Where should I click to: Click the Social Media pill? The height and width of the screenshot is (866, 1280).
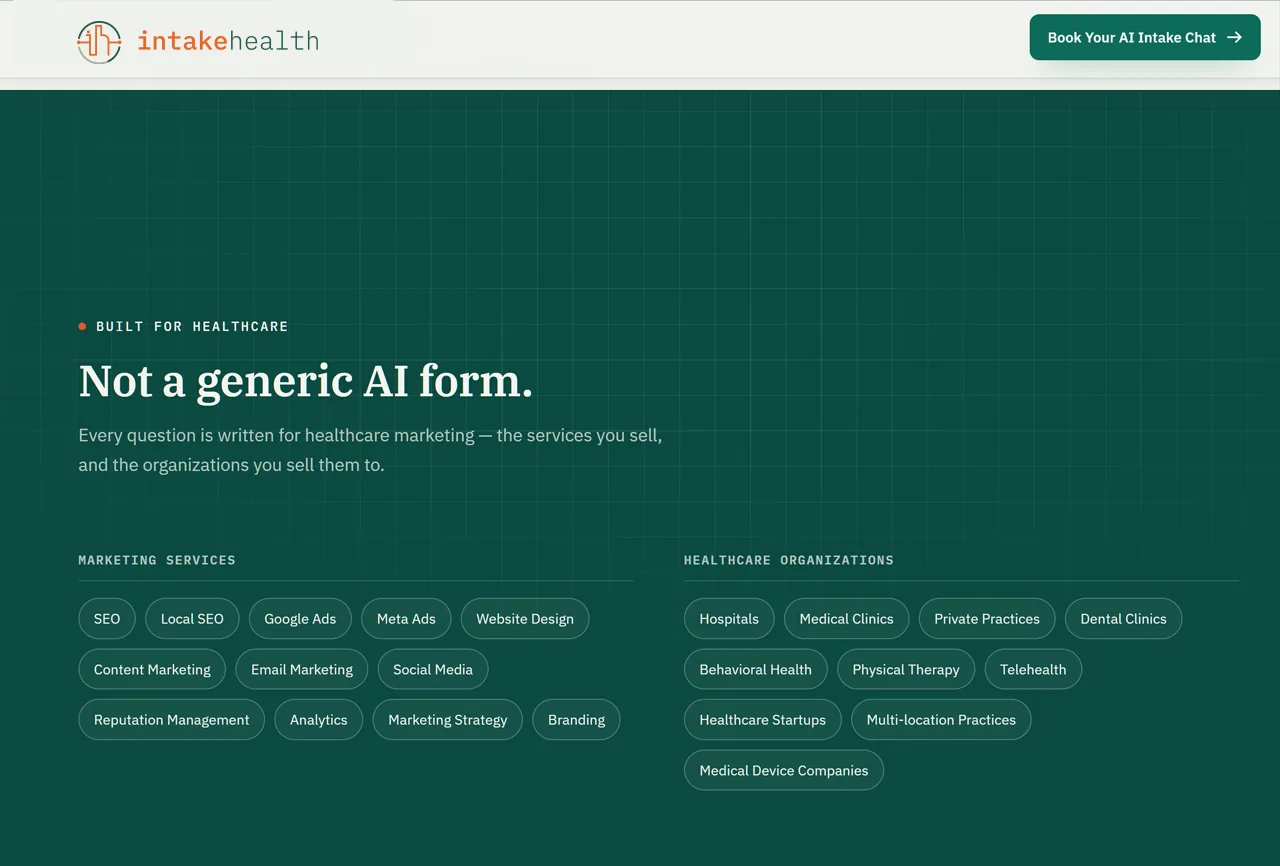click(433, 669)
